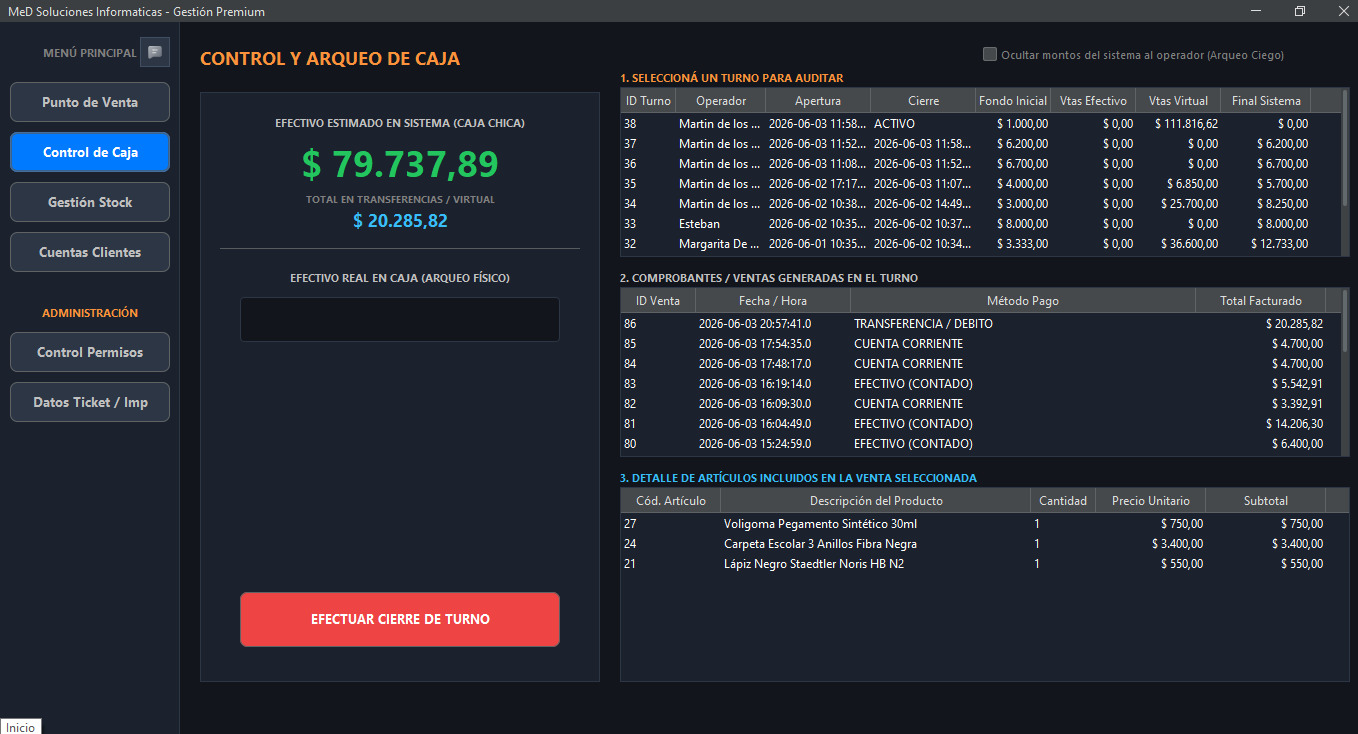The image size is (1358, 734).
Task: Click the Cierre column header
Action: [x=923, y=101]
